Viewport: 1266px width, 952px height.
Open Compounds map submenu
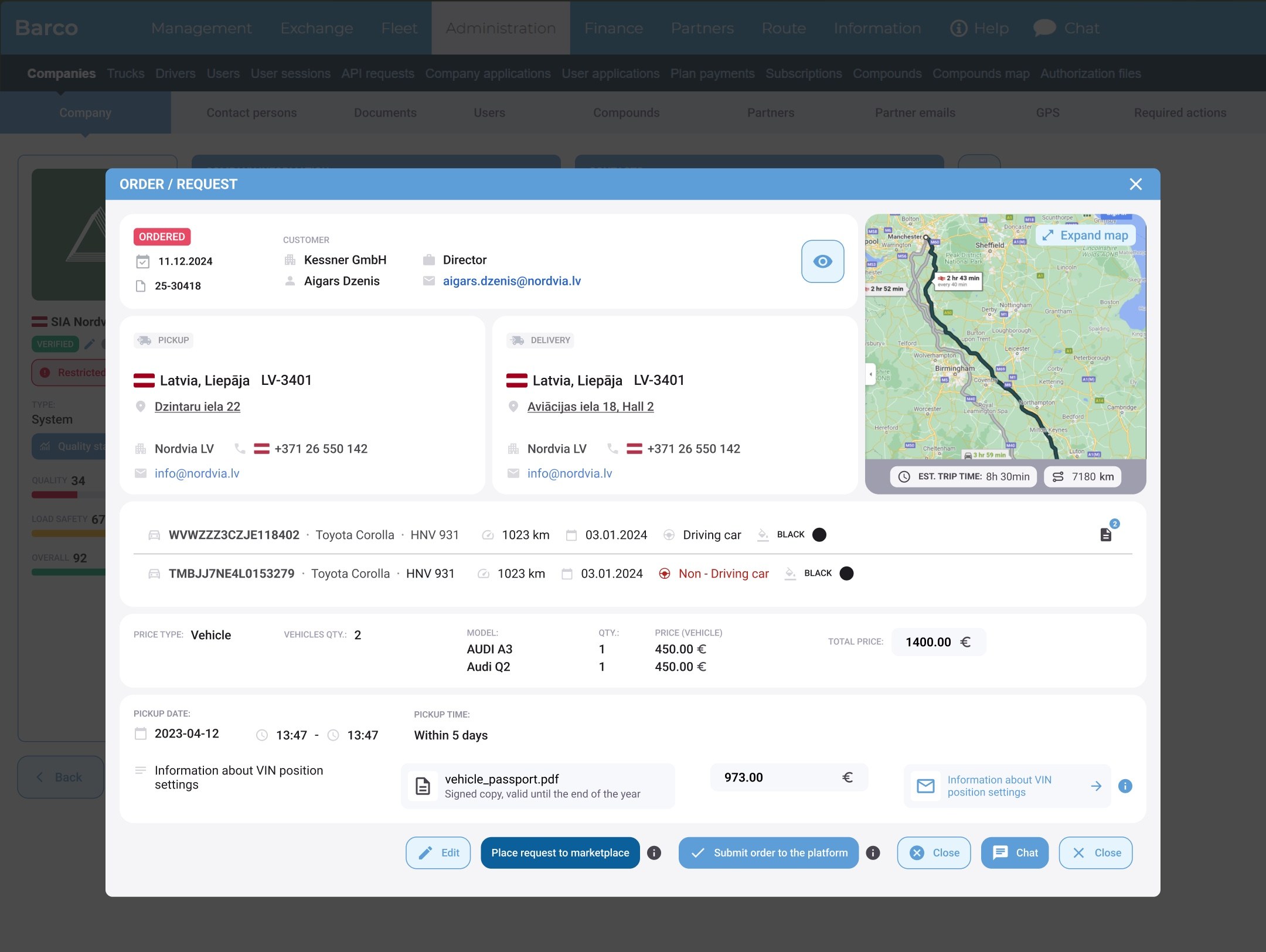pyautogui.click(x=981, y=74)
